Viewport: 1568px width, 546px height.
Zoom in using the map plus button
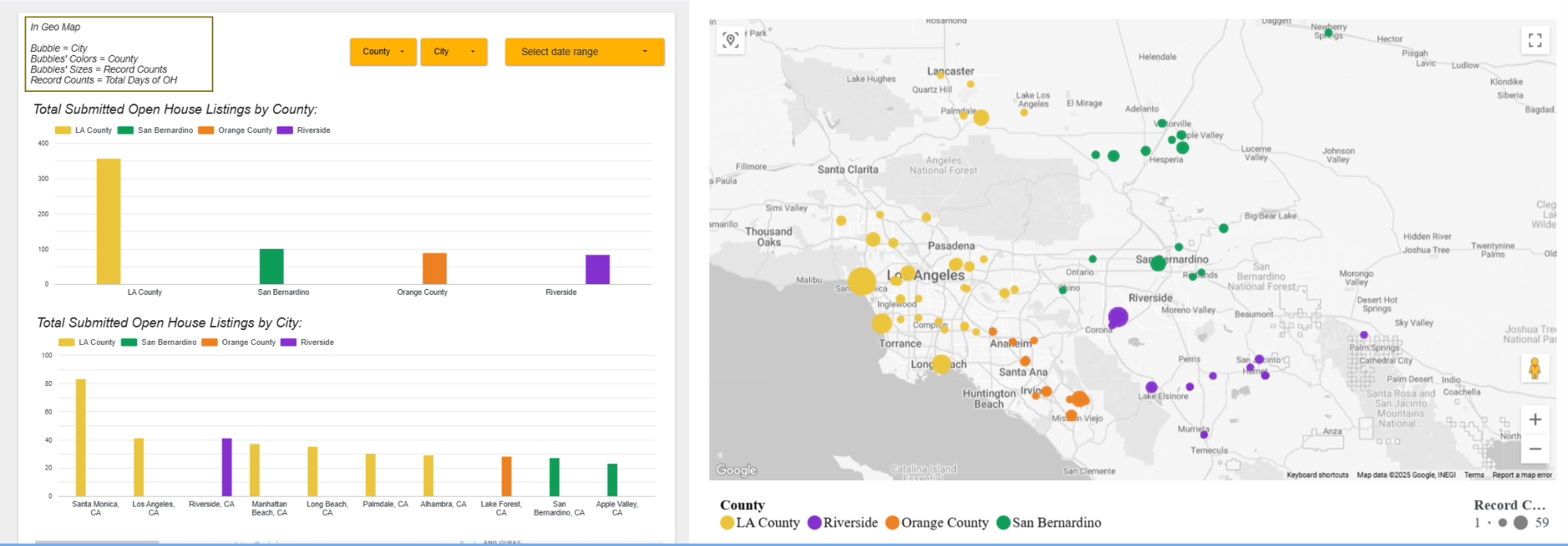tap(1534, 420)
